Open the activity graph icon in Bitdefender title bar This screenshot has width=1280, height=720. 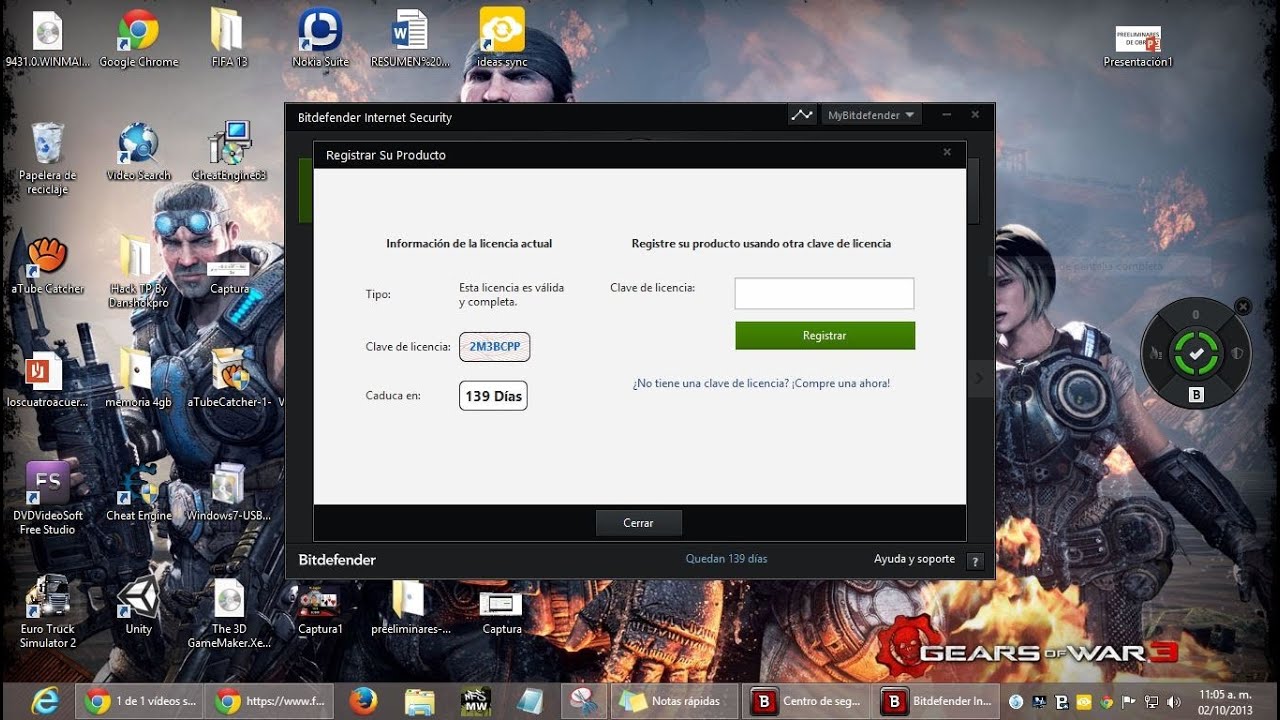(802, 115)
